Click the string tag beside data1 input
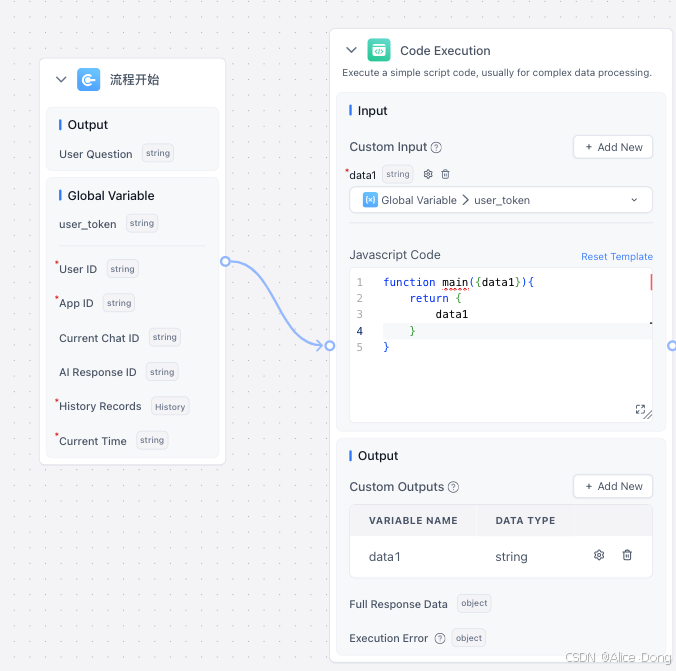Viewport: 676px width, 671px height. pos(397,174)
